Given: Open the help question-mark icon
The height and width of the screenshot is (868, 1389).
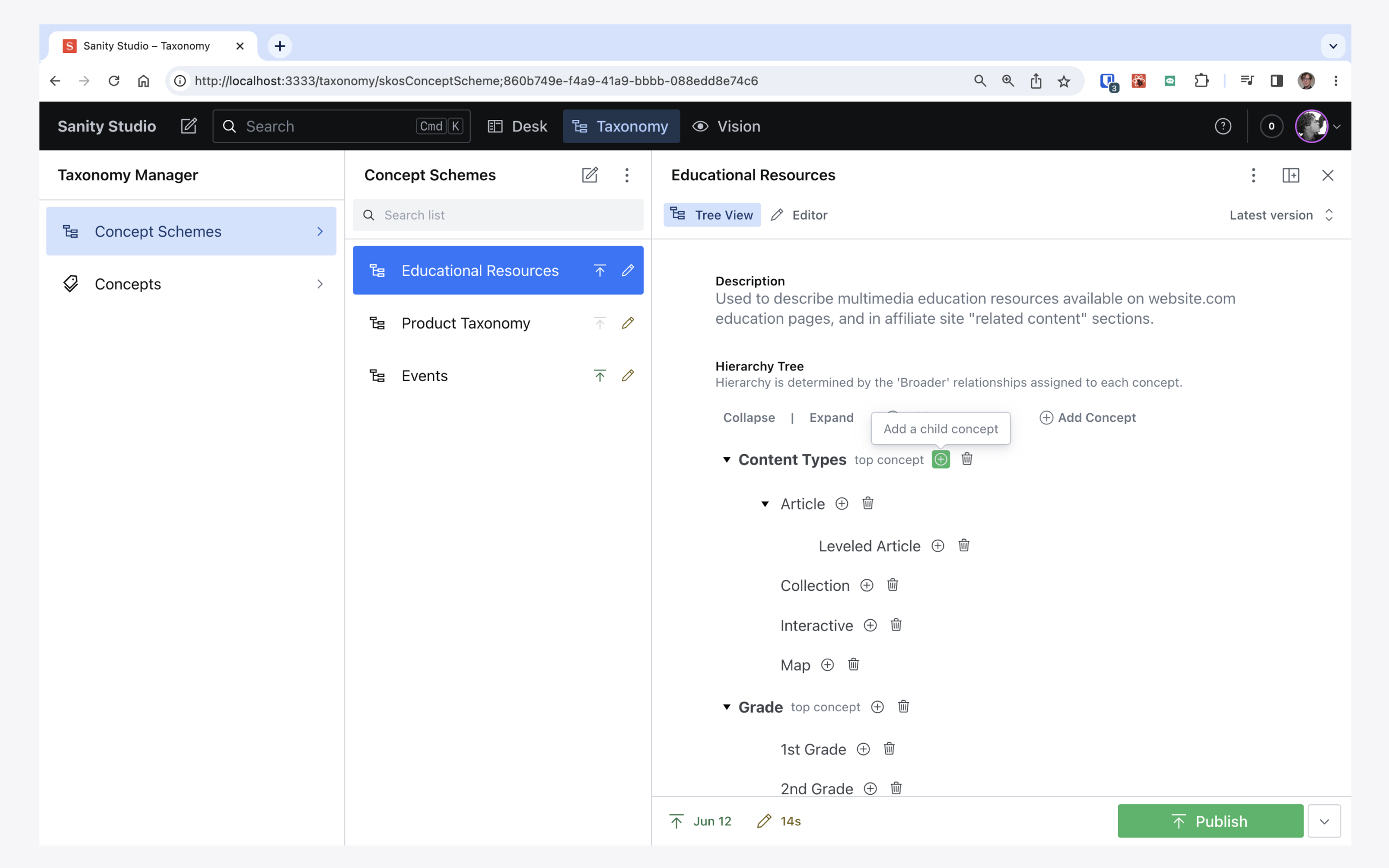Looking at the screenshot, I should (1223, 126).
